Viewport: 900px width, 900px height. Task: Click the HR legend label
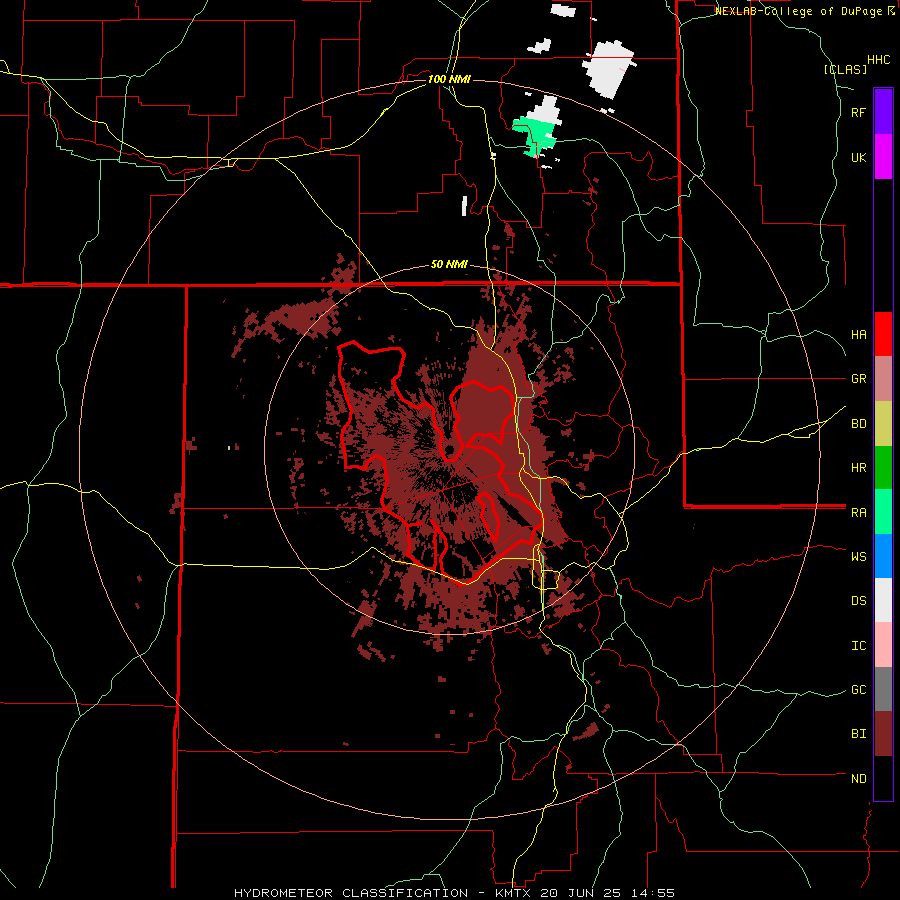[x=858, y=468]
